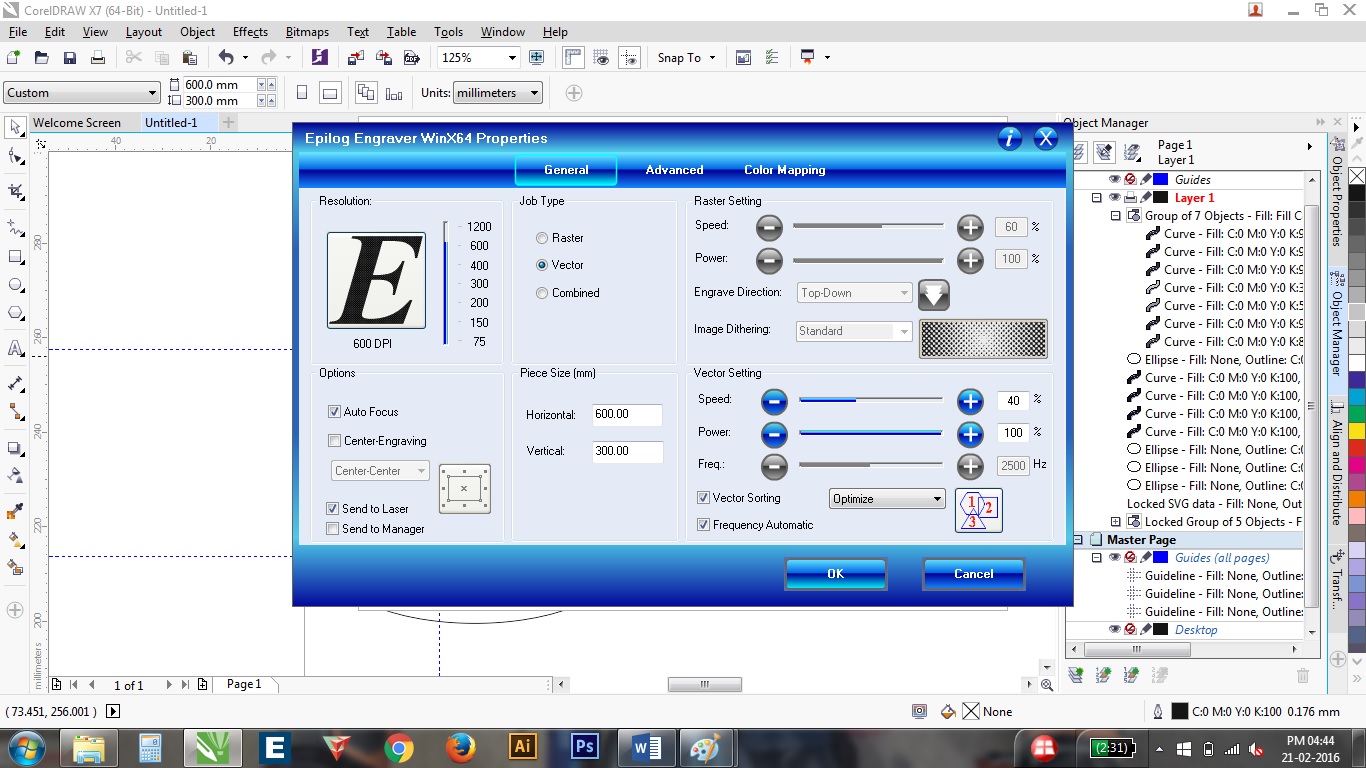Select the Text tool
The image size is (1366, 768).
[15, 348]
